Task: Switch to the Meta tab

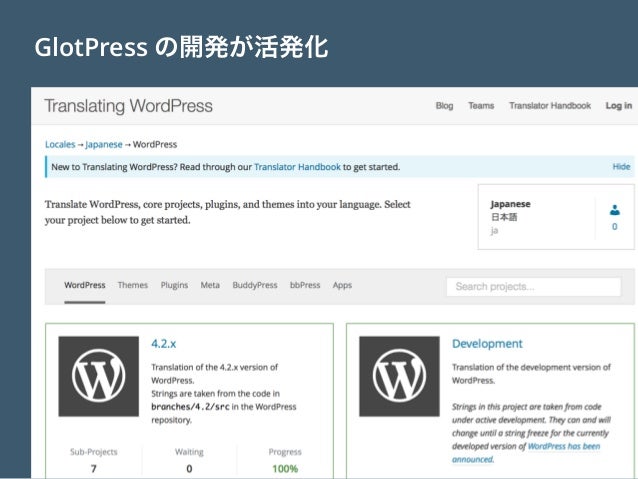Action: tap(210, 285)
